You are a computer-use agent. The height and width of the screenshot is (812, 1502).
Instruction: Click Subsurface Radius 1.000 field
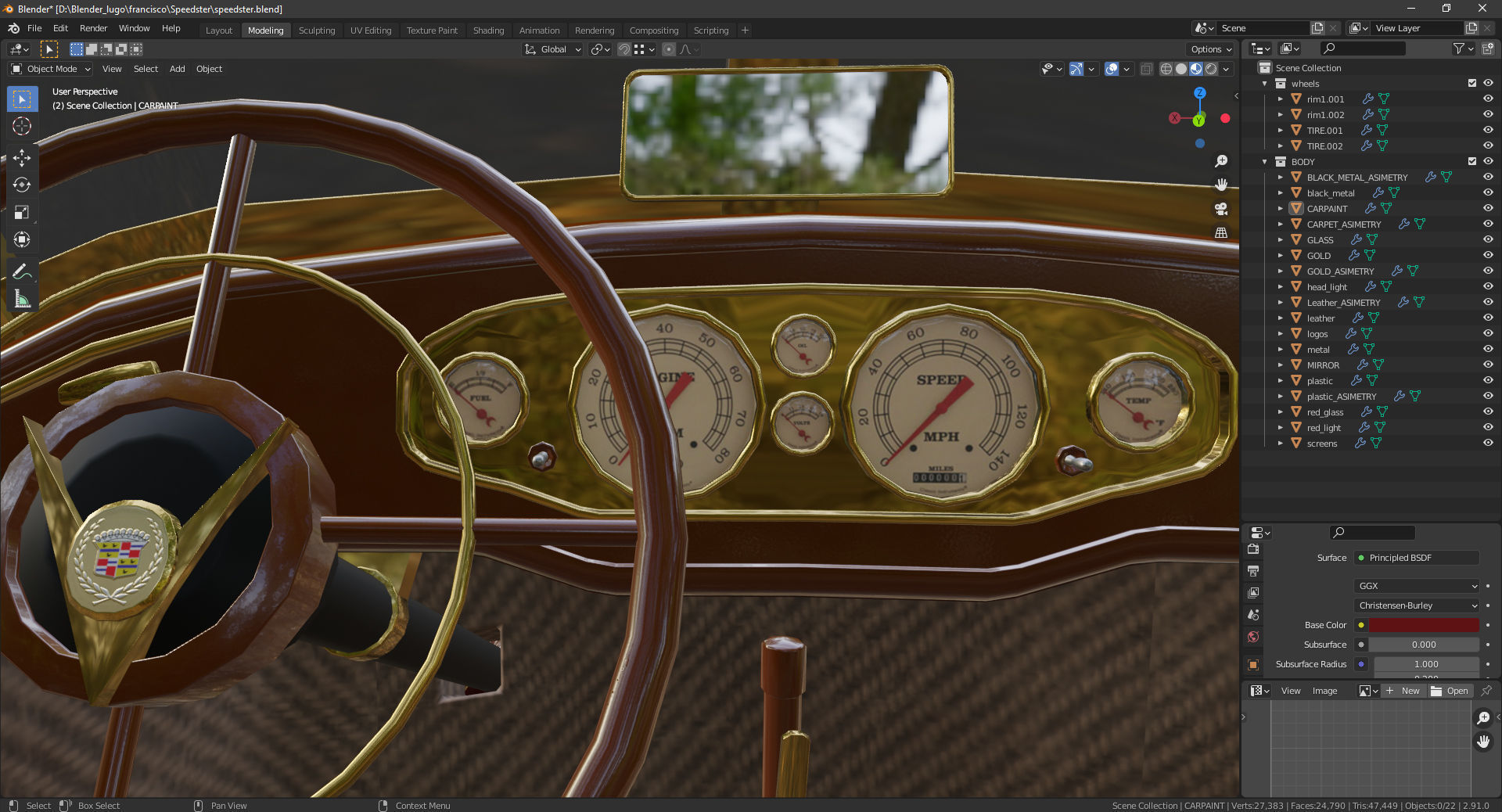point(1426,664)
